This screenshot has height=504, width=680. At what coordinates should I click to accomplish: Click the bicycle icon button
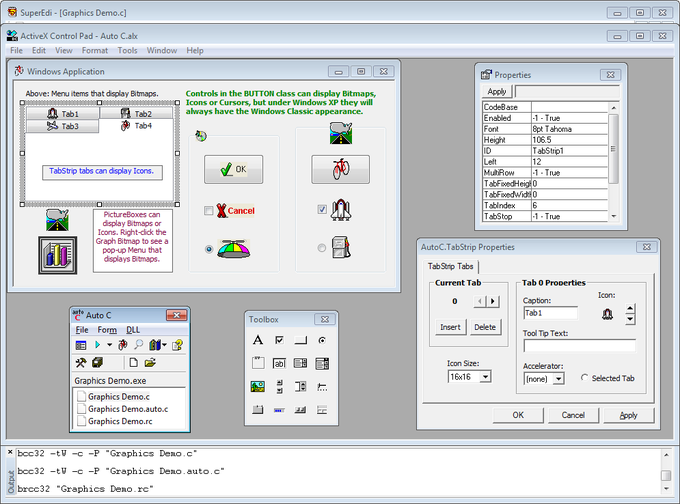click(x=340, y=169)
